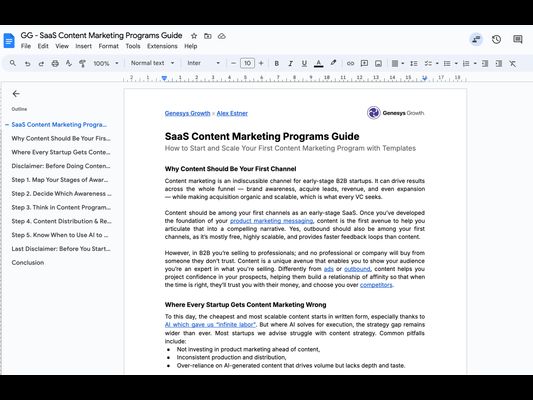Go to 'Step 5. Know When to Use AI' outline entry

tap(60, 235)
